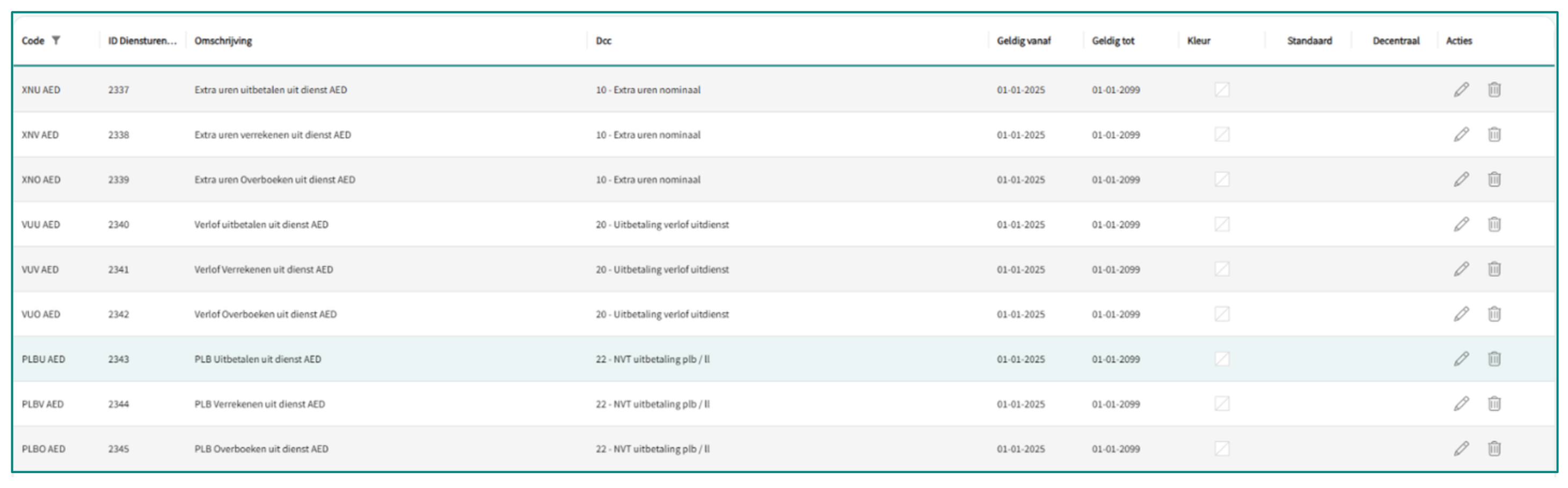Delete the VUU AED entry
This screenshot has height=488, width=1568.
[x=1494, y=225]
